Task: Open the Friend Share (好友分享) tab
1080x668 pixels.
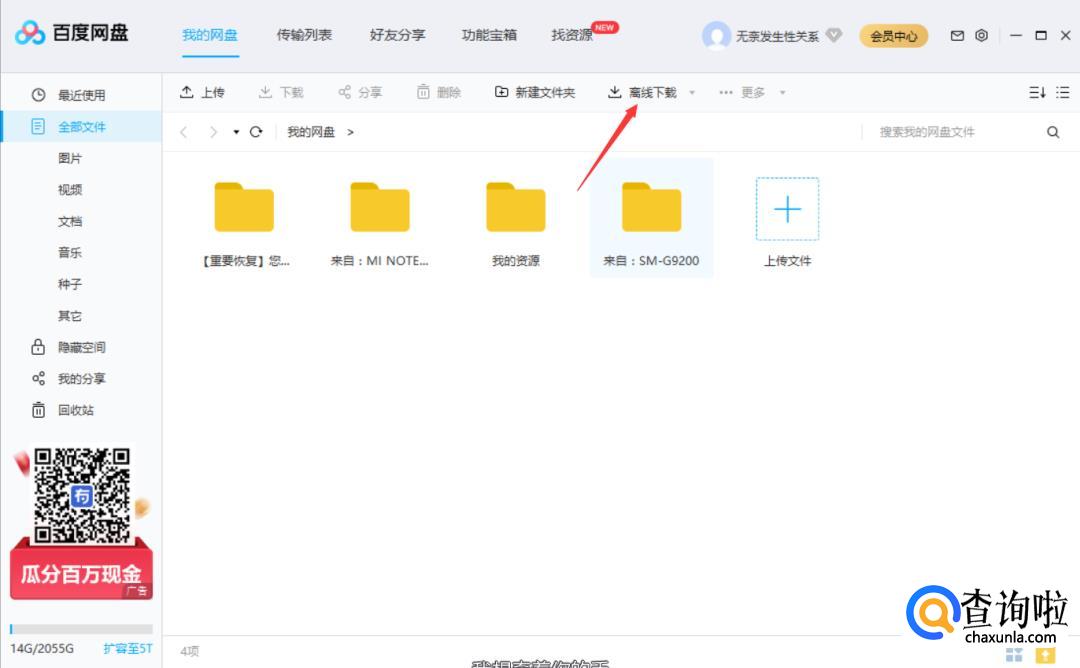Action: [397, 35]
